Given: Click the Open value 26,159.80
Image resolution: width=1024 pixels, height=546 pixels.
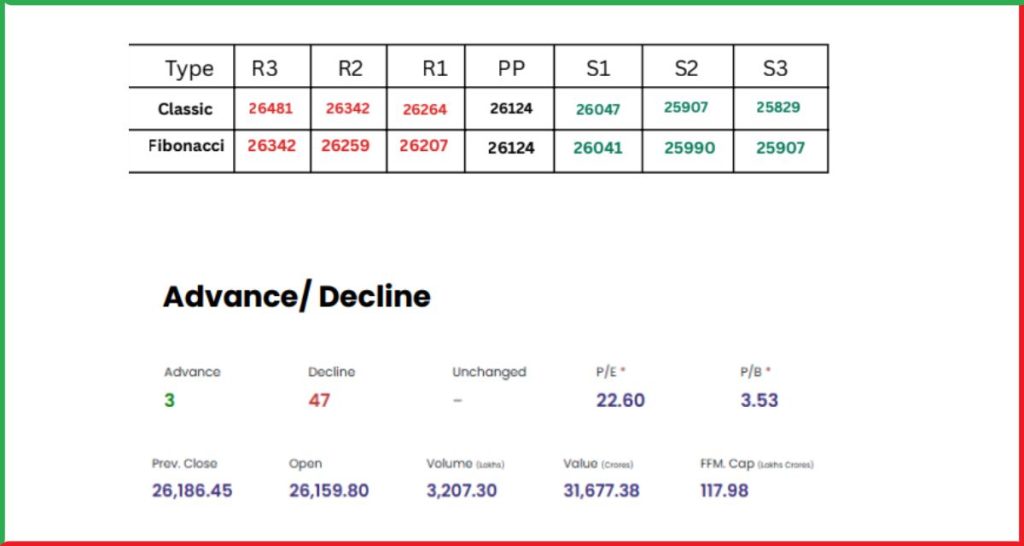Looking at the screenshot, I should tap(329, 490).
